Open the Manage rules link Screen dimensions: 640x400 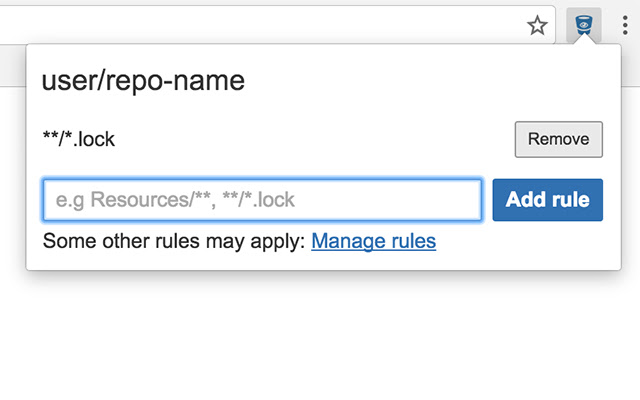pos(373,241)
